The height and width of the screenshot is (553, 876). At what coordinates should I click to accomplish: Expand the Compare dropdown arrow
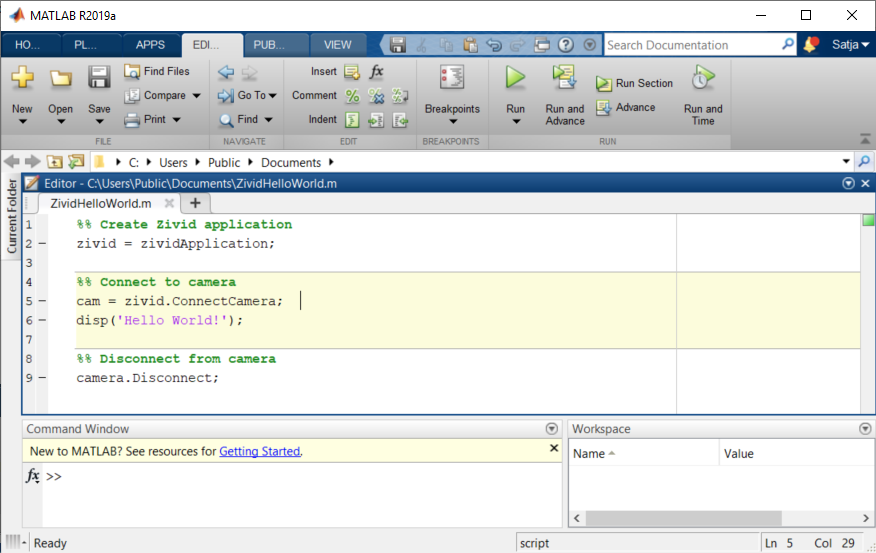click(x=196, y=96)
